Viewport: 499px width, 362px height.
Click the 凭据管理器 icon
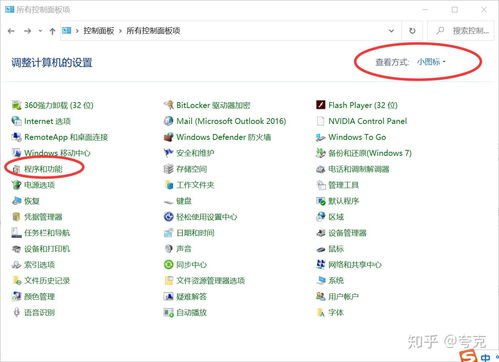click(x=16, y=217)
